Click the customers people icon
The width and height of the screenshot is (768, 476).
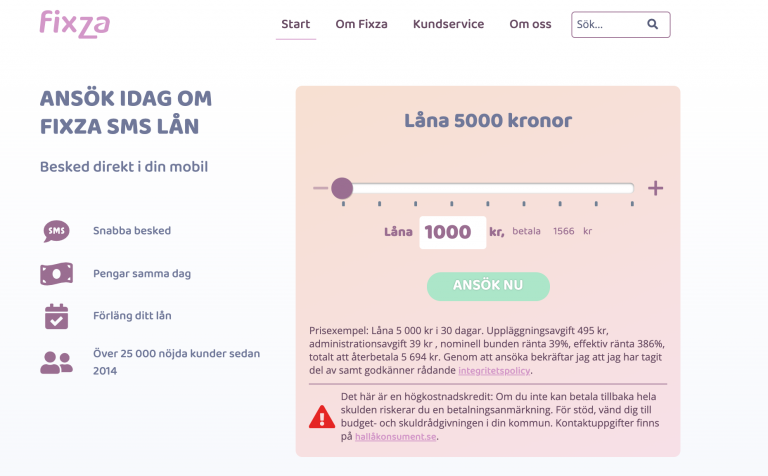point(57,362)
